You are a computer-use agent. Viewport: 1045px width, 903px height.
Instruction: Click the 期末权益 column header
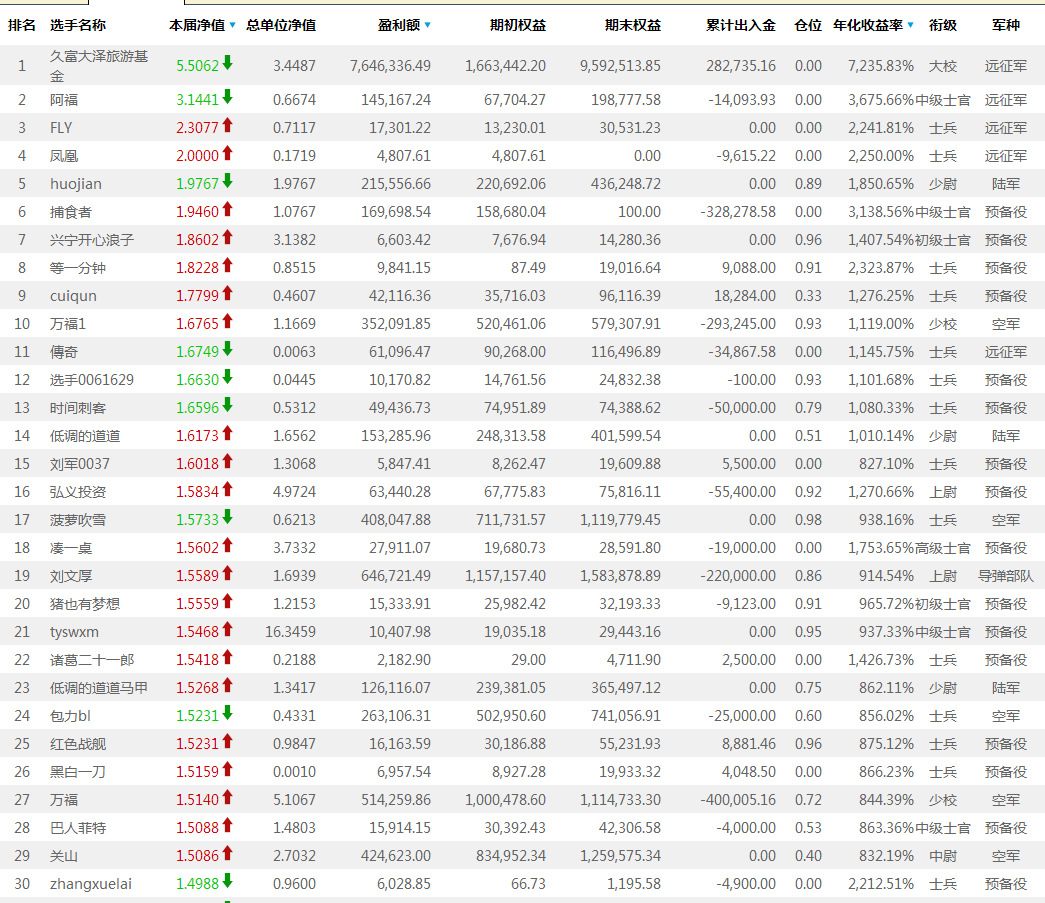click(632, 25)
